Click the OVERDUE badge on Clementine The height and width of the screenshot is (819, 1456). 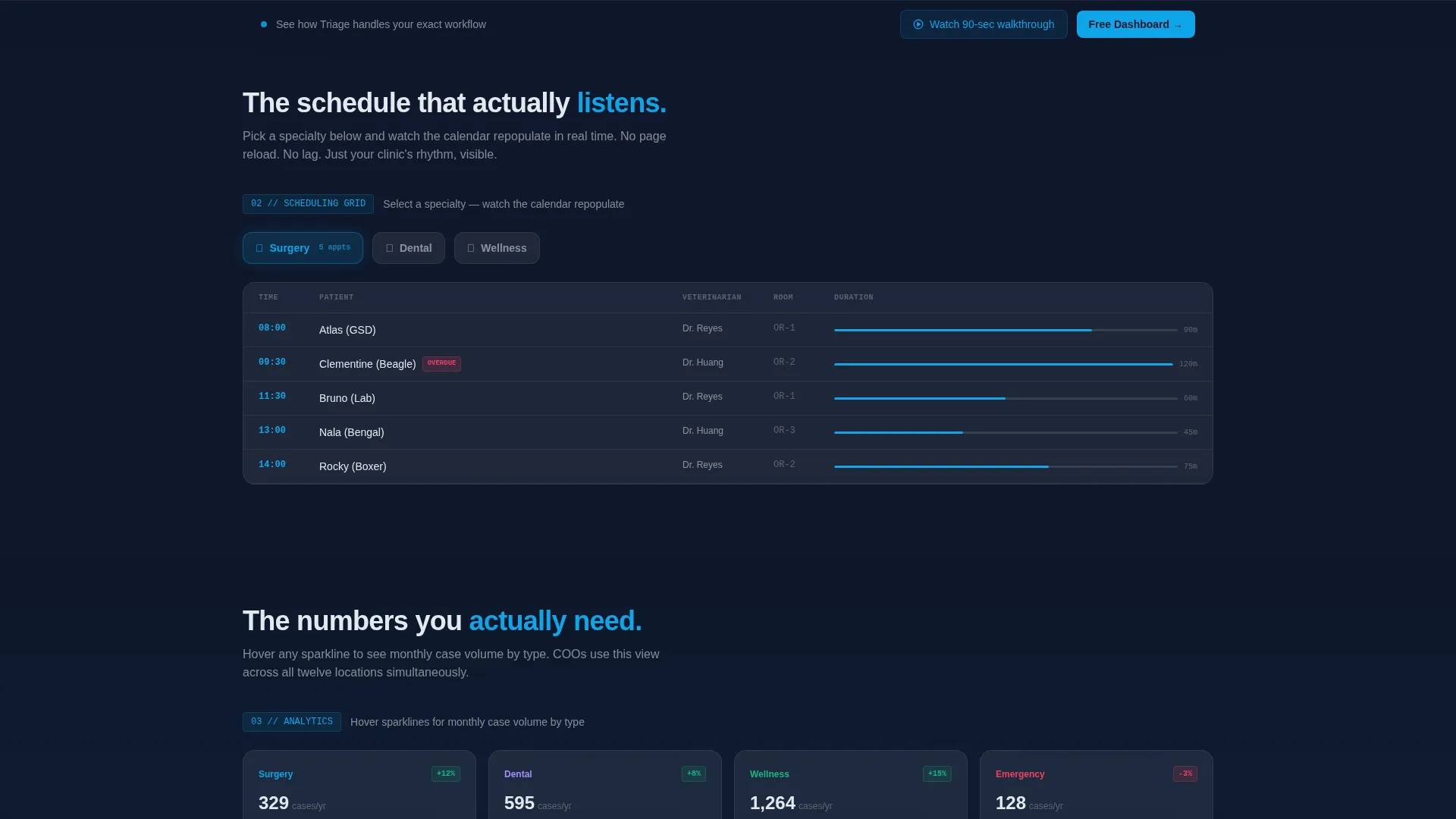pos(441,363)
